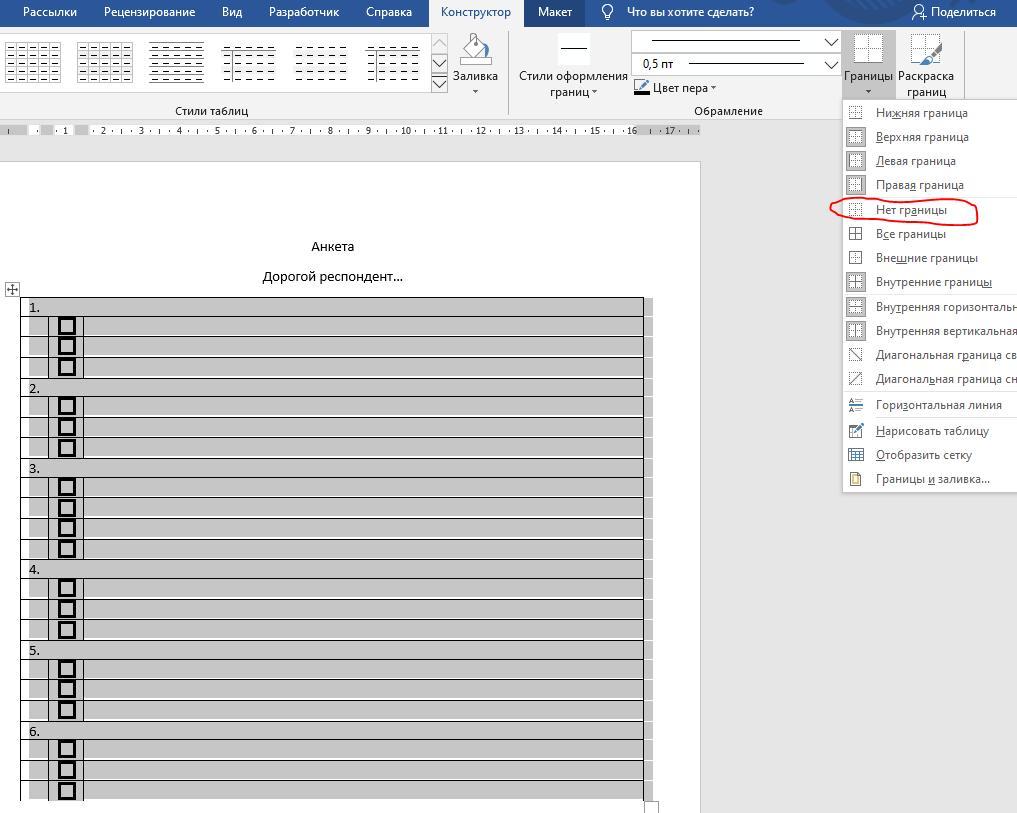The height and width of the screenshot is (813, 1017).
Task: Apply the first table style thumbnail in gallery
Action: click(32, 62)
